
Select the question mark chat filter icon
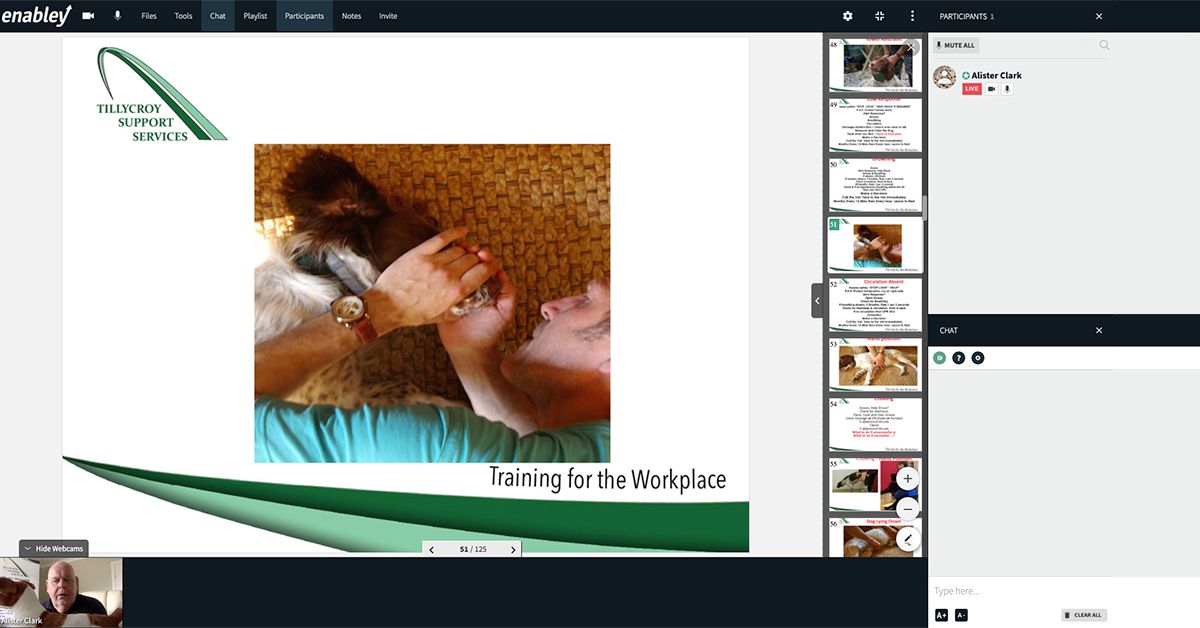959,358
